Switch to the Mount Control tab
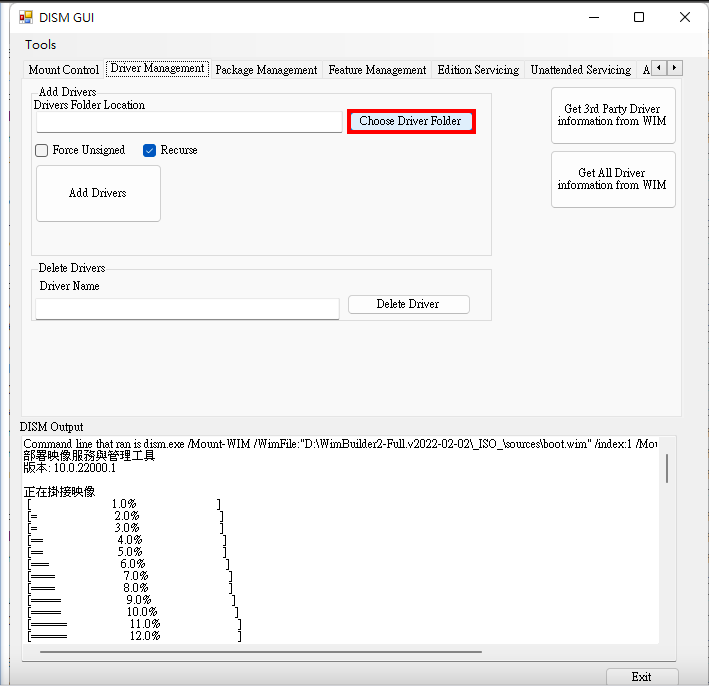 (x=63, y=70)
